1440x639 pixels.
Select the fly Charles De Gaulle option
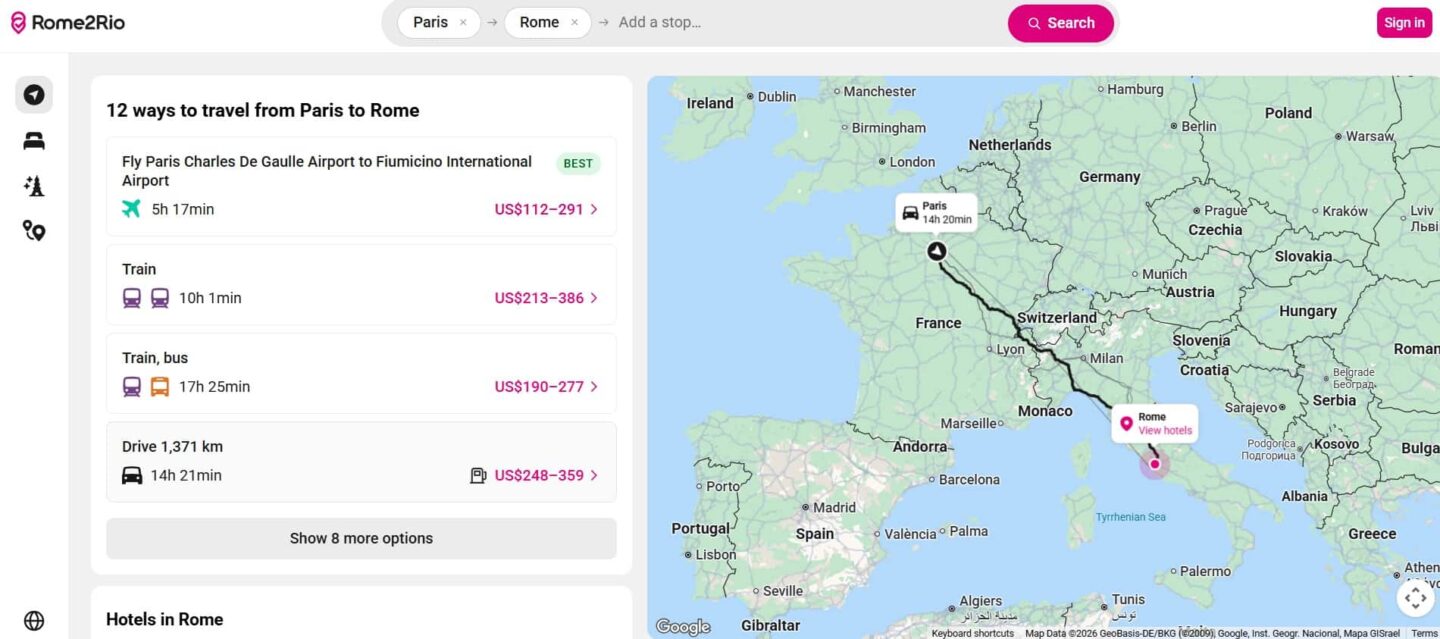click(361, 187)
